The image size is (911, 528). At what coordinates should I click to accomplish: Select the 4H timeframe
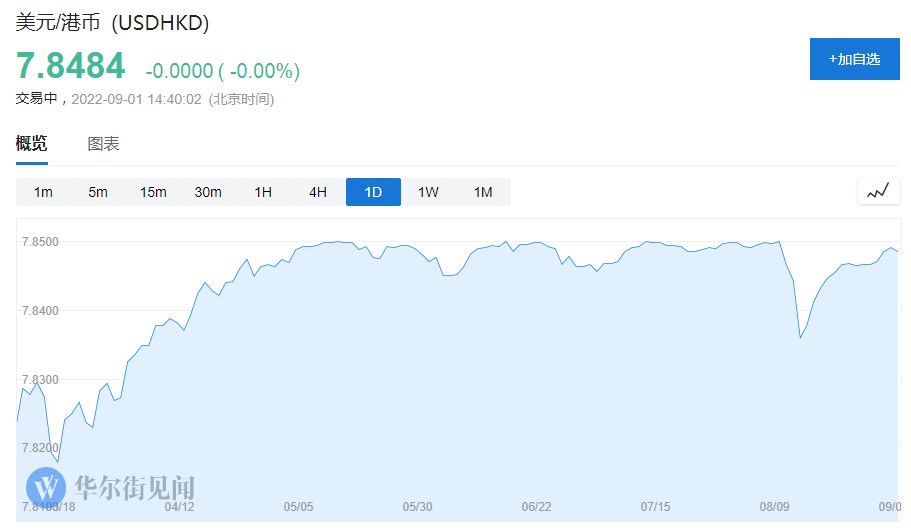click(318, 192)
